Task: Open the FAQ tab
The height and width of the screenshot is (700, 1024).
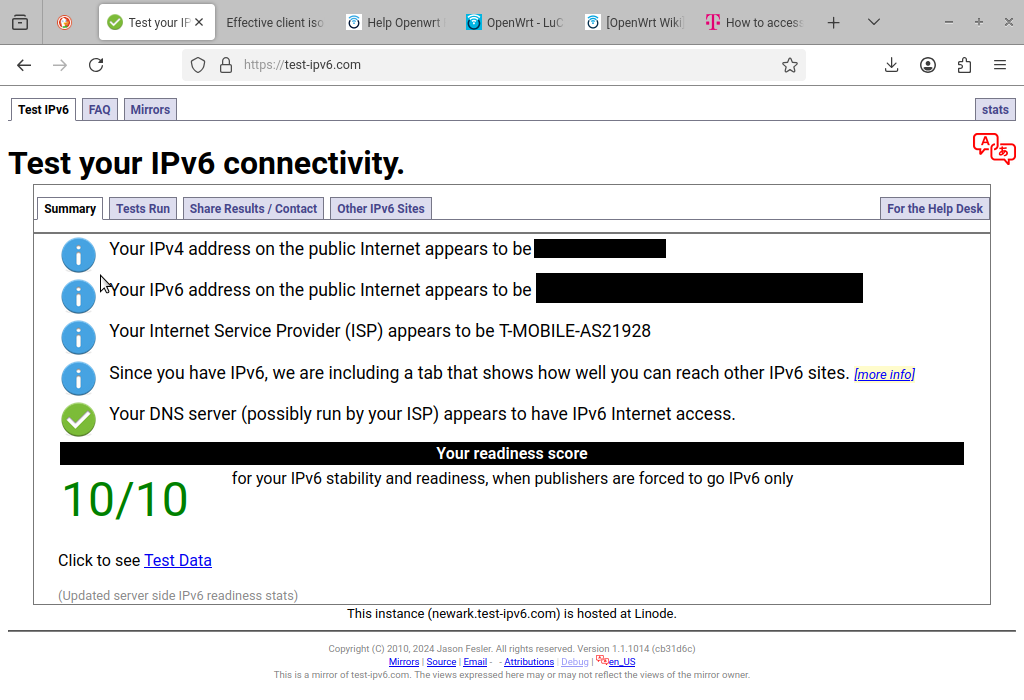Action: coord(99,110)
